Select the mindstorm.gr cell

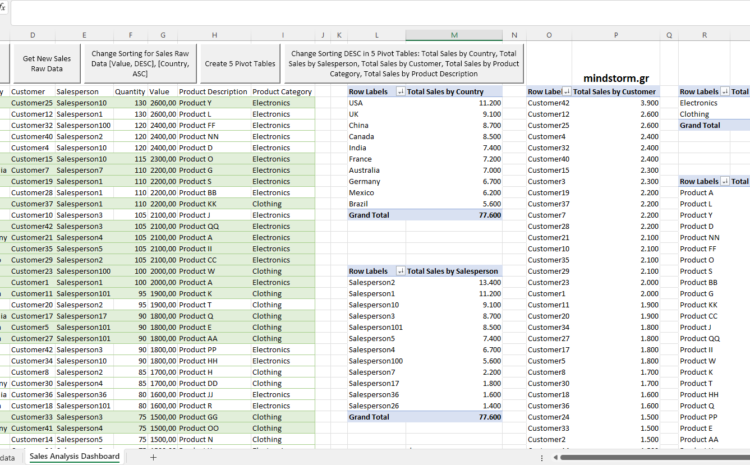pos(616,78)
